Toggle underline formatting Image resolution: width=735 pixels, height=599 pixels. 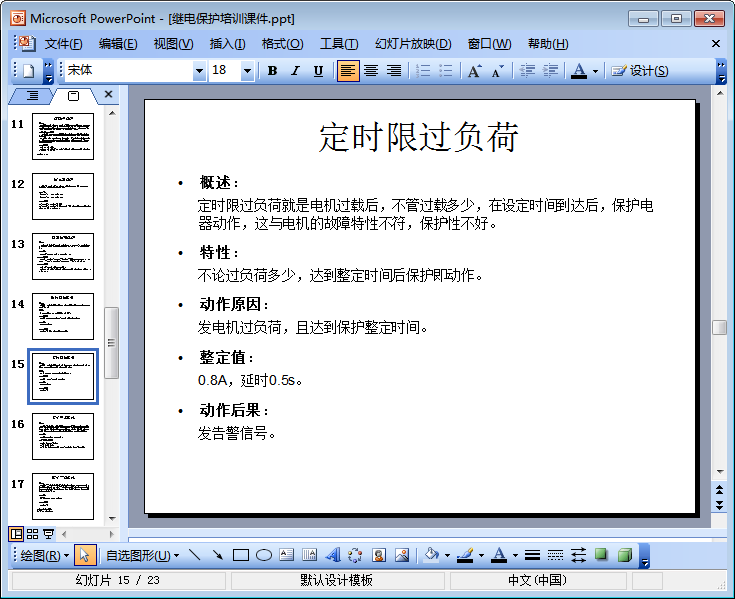[318, 71]
